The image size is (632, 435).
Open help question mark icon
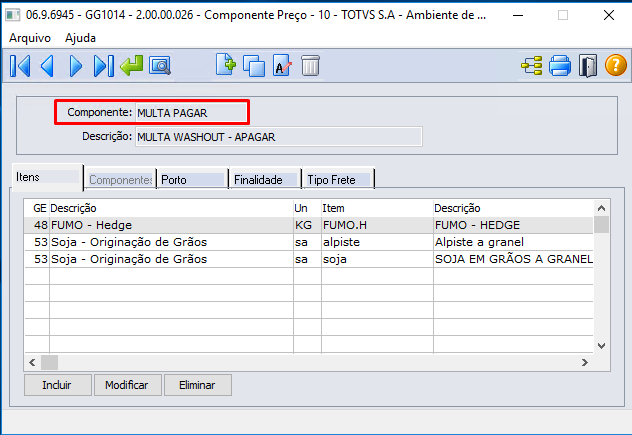(x=615, y=65)
